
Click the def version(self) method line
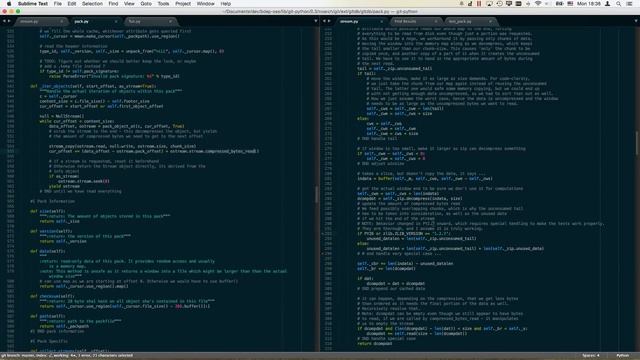coord(51,231)
